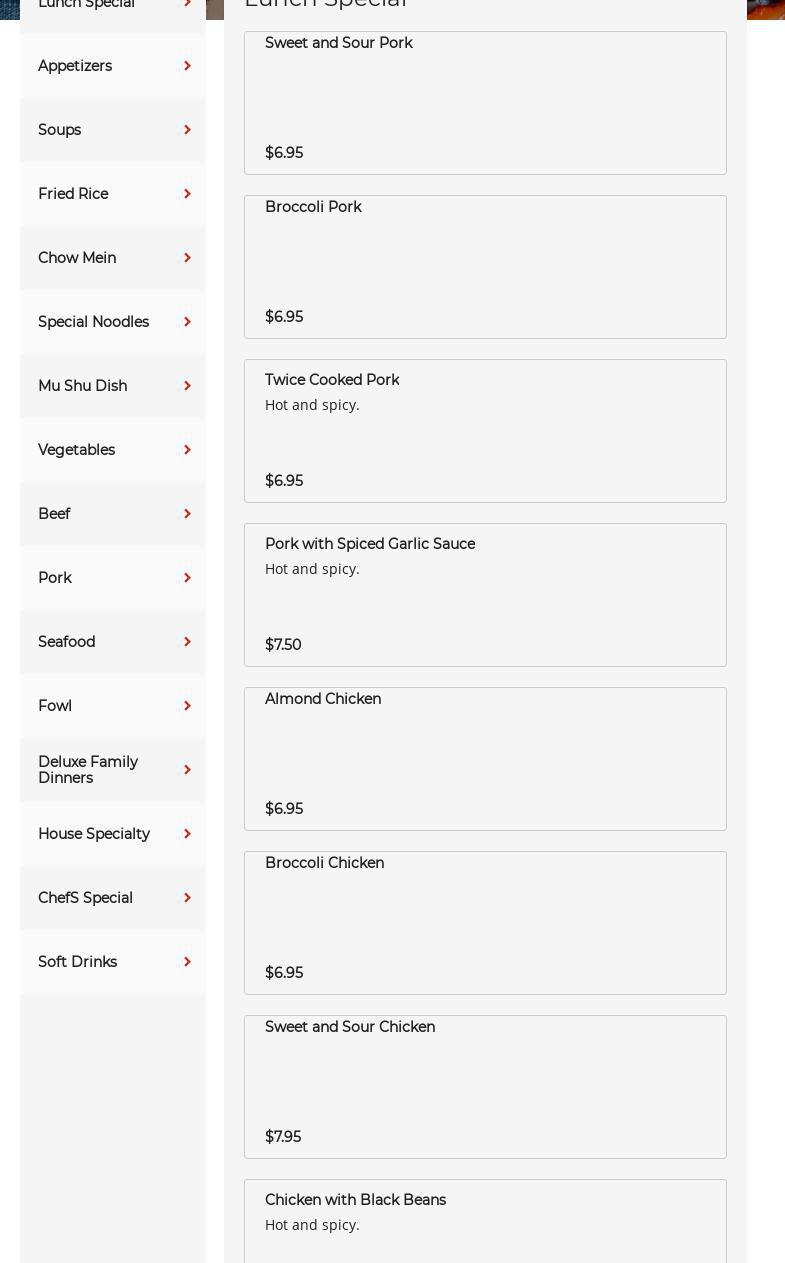Click the arrow icon next to Chow Mein
Viewport: 785px width, 1263px height.
point(187,258)
